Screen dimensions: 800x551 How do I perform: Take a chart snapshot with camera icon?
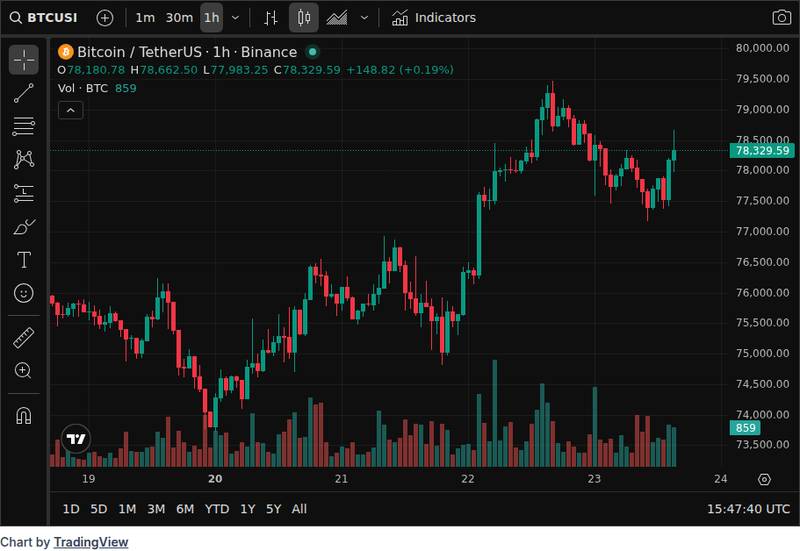(x=781, y=18)
